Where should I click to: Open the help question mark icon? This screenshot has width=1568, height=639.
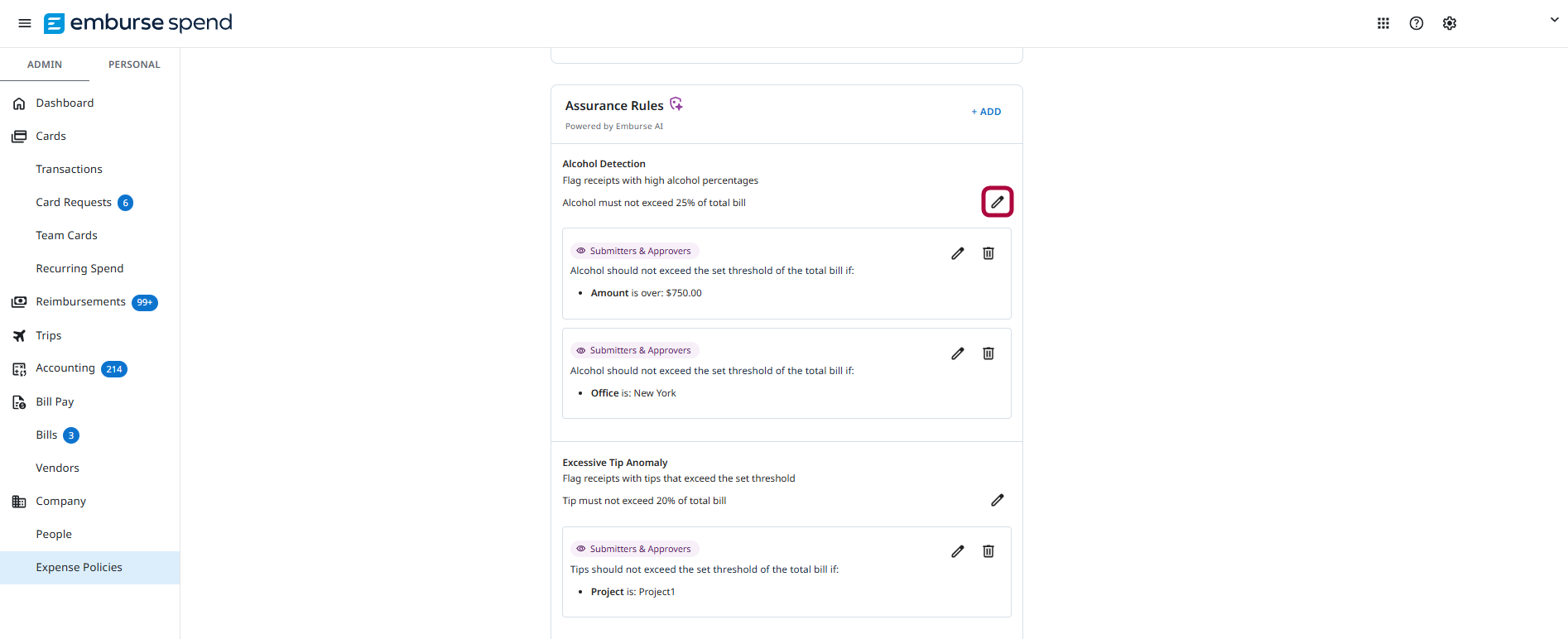pos(1416,23)
